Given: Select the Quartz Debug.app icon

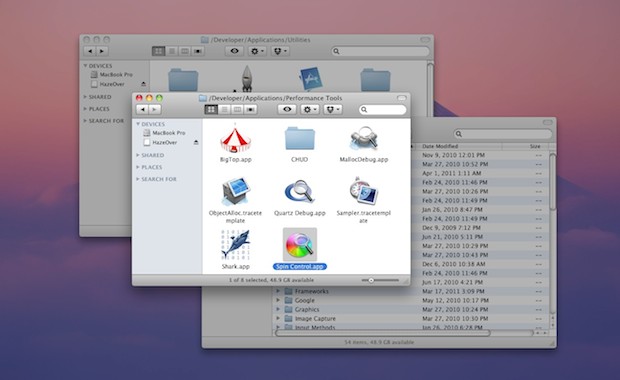Looking at the screenshot, I should click(x=299, y=191).
